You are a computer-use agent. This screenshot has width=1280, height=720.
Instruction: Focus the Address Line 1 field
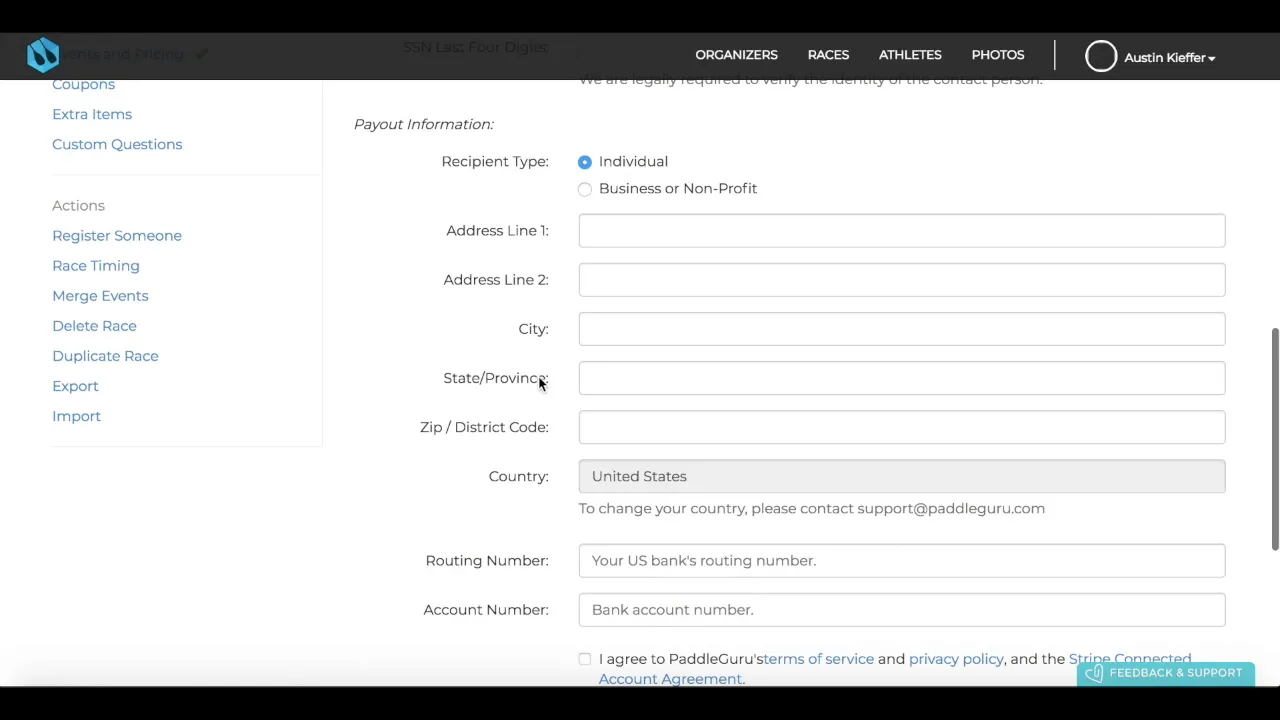click(x=902, y=231)
